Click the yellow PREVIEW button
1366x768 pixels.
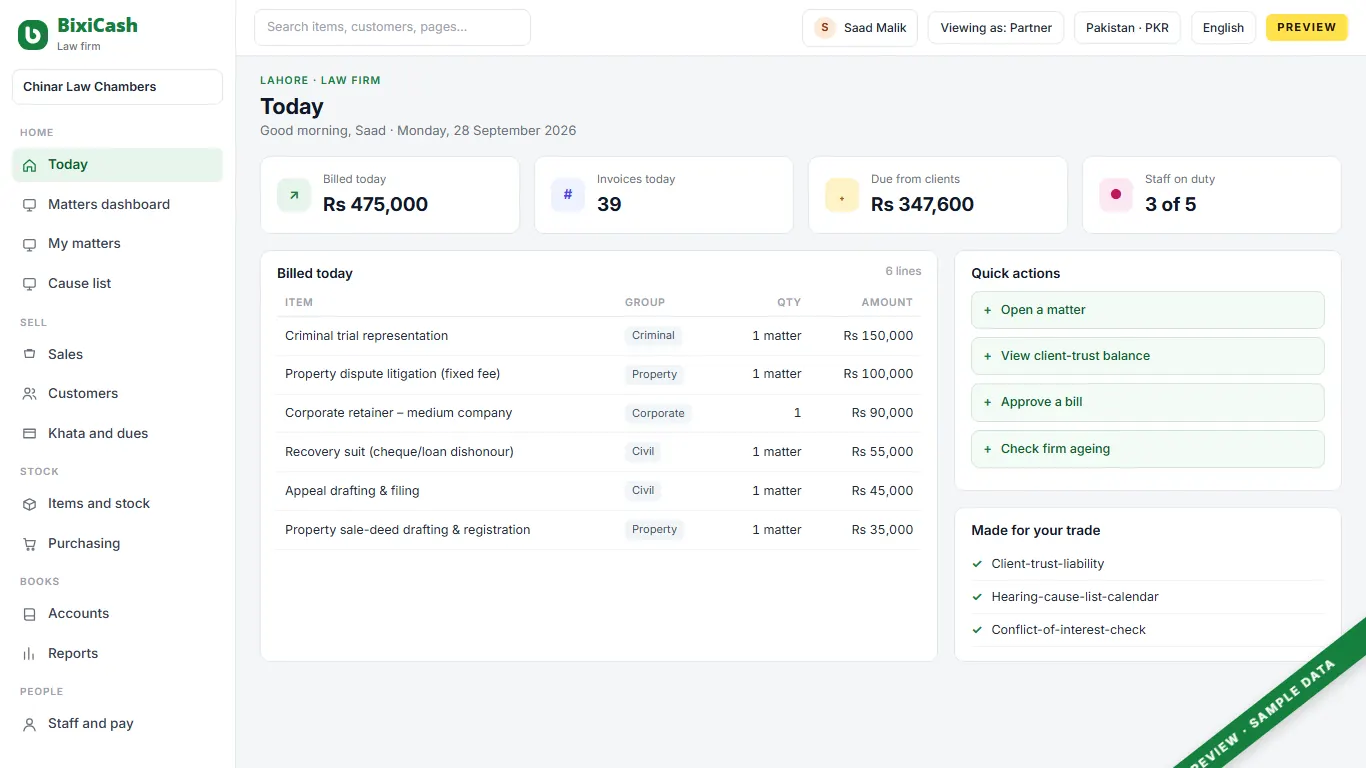[1307, 28]
